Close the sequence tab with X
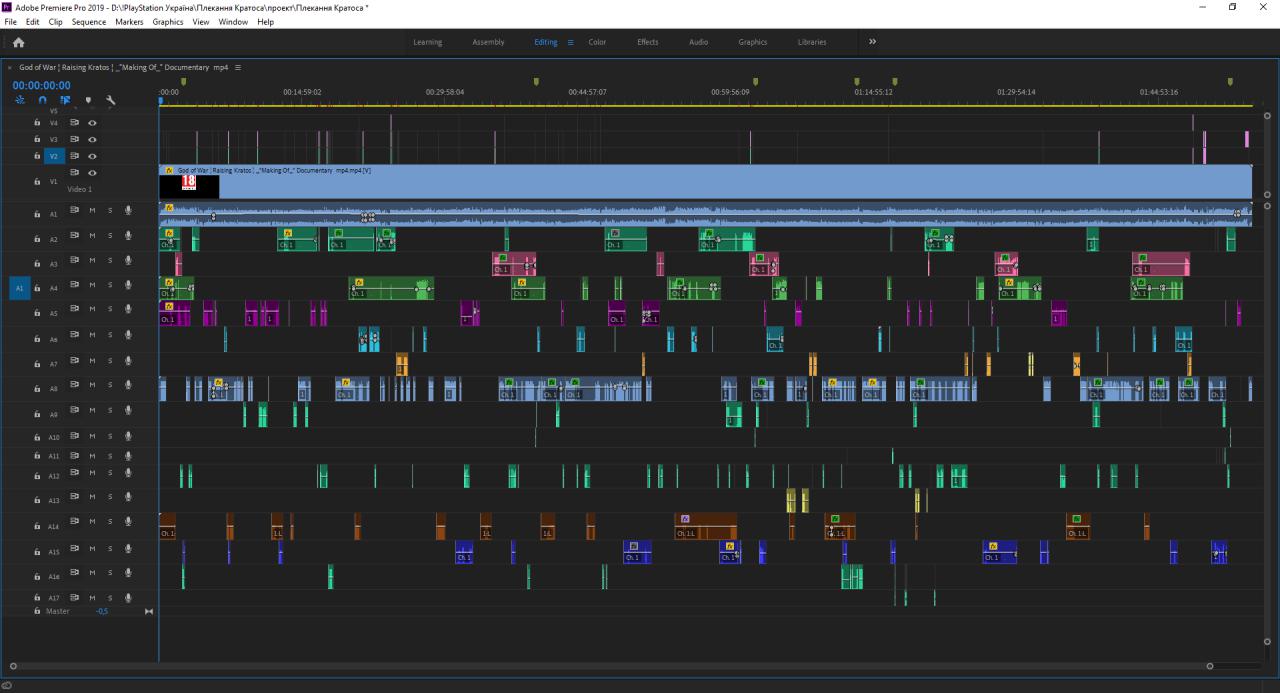 pyautogui.click(x=10, y=68)
